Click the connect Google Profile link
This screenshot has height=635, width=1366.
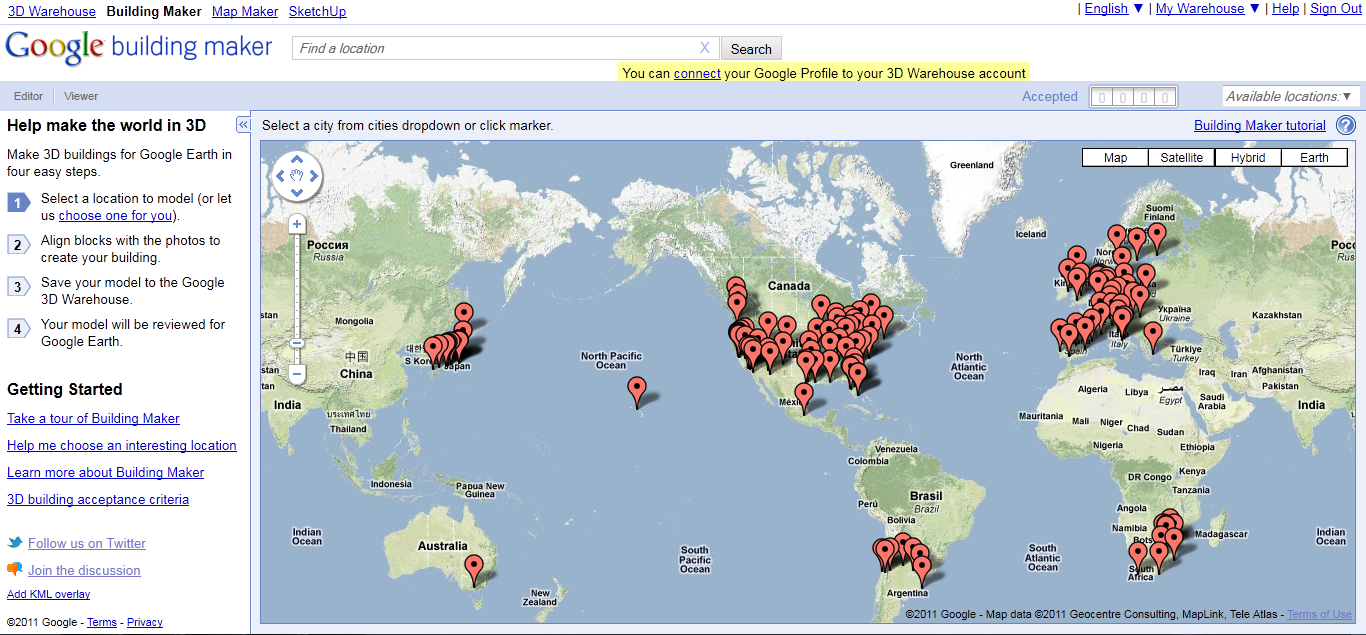pos(697,73)
